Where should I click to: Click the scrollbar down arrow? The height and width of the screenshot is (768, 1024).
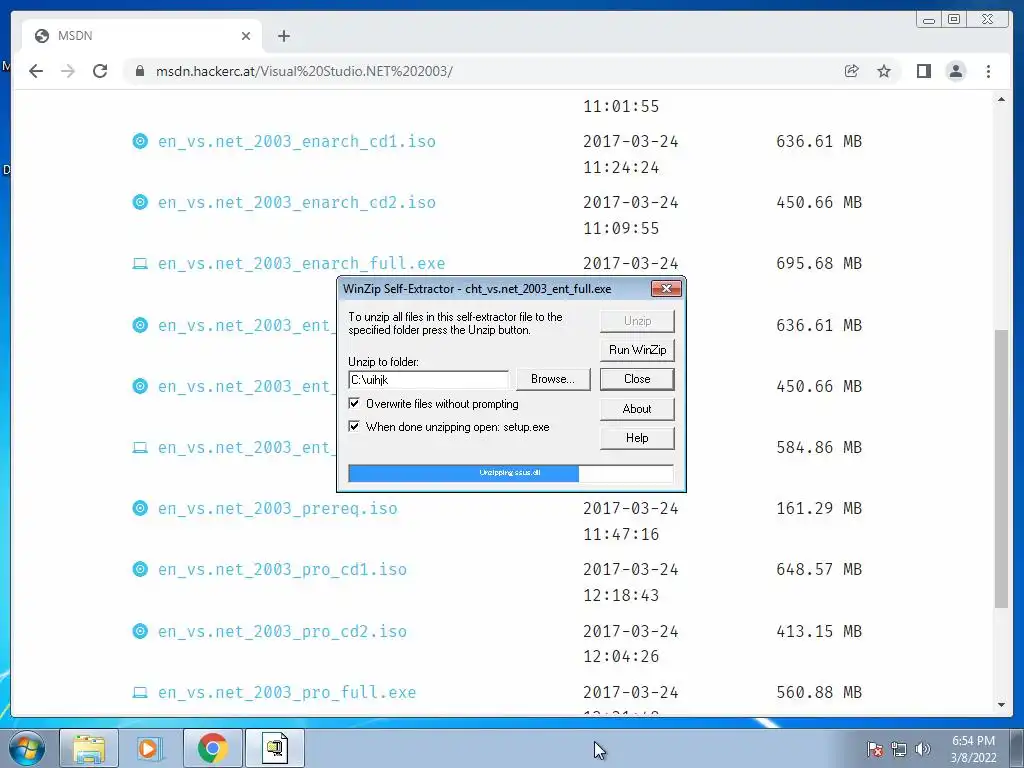click(x=1001, y=705)
